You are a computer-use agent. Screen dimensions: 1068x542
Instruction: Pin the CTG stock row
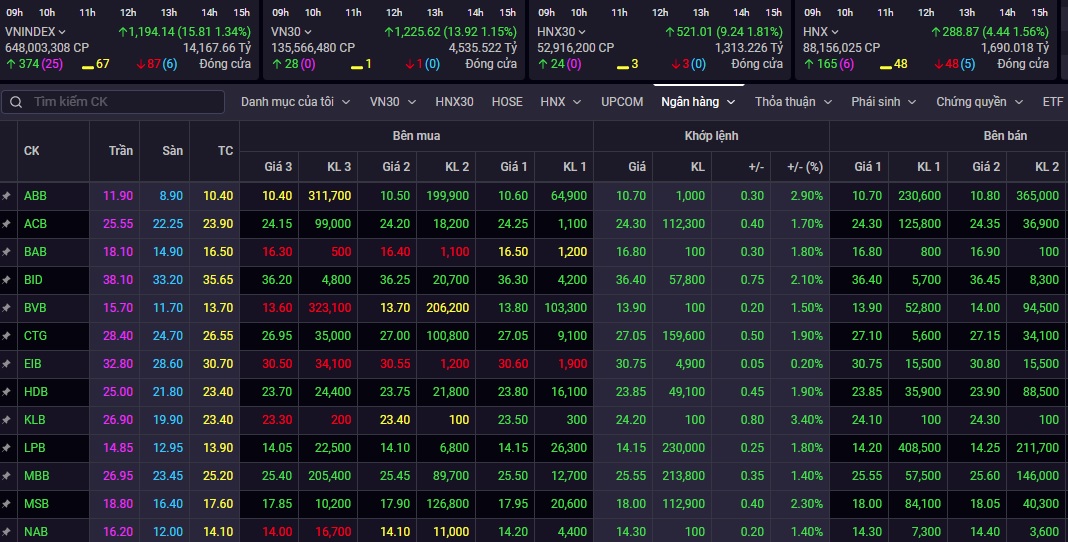pos(6,336)
